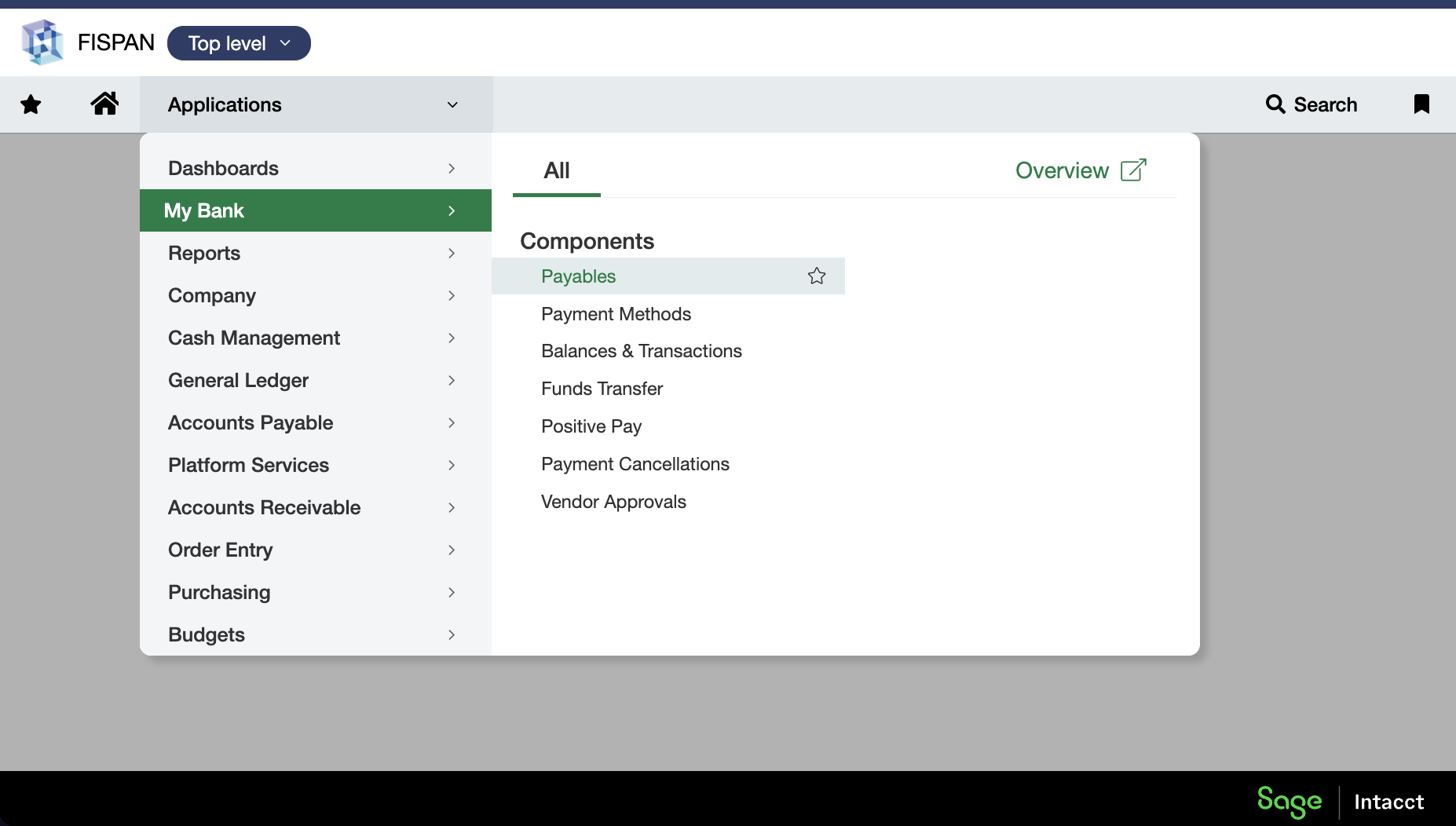Favorite Payables with the star toggle
The height and width of the screenshot is (826, 1456).
817,276
